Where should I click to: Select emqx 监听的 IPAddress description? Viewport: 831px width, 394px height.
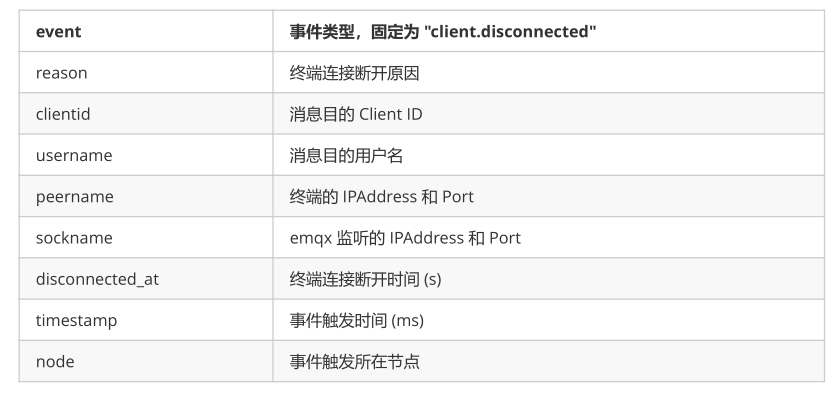(x=405, y=238)
